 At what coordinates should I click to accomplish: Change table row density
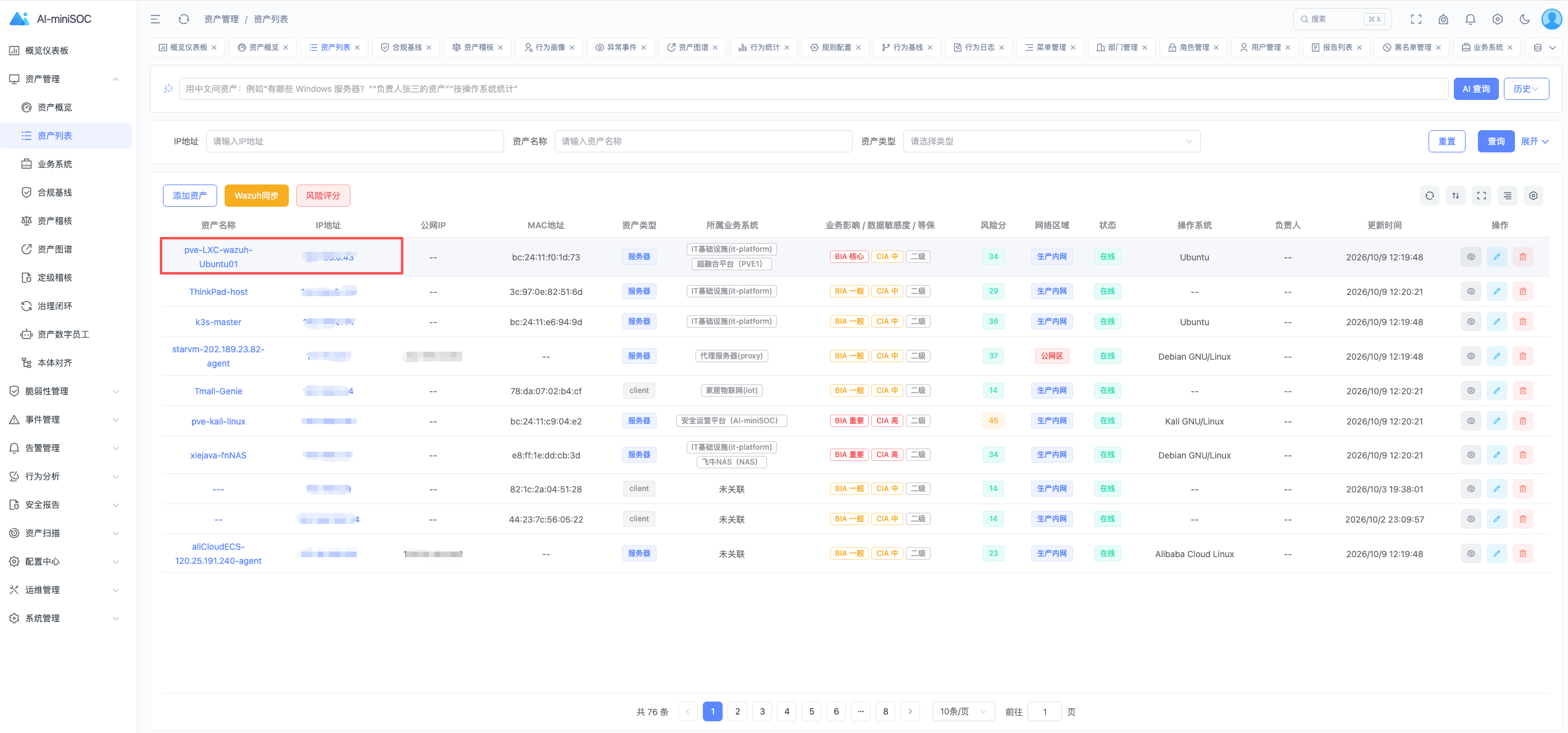tap(1508, 196)
